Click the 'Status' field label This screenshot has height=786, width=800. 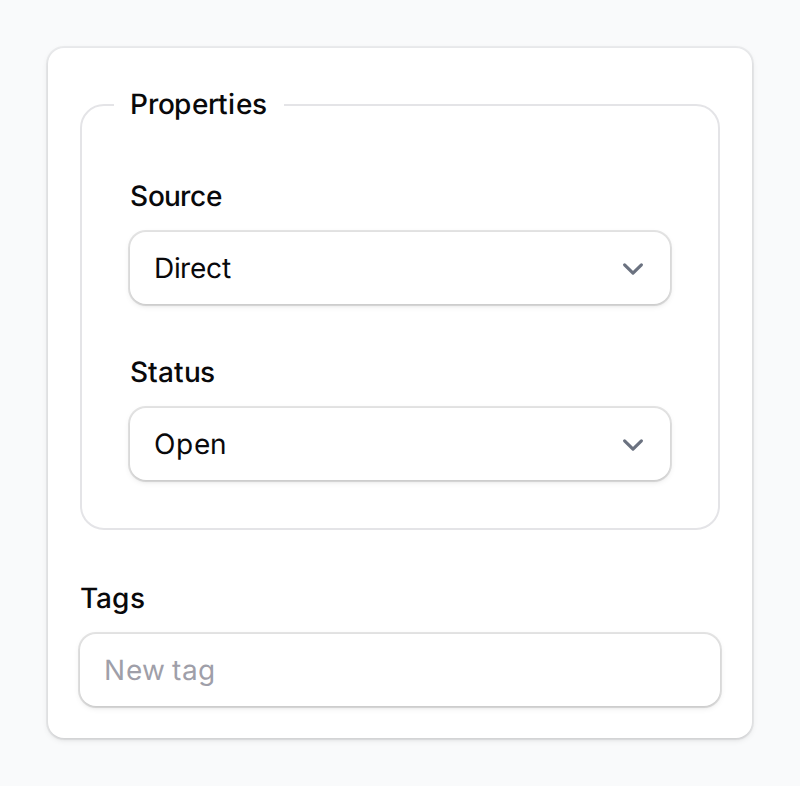coord(172,372)
